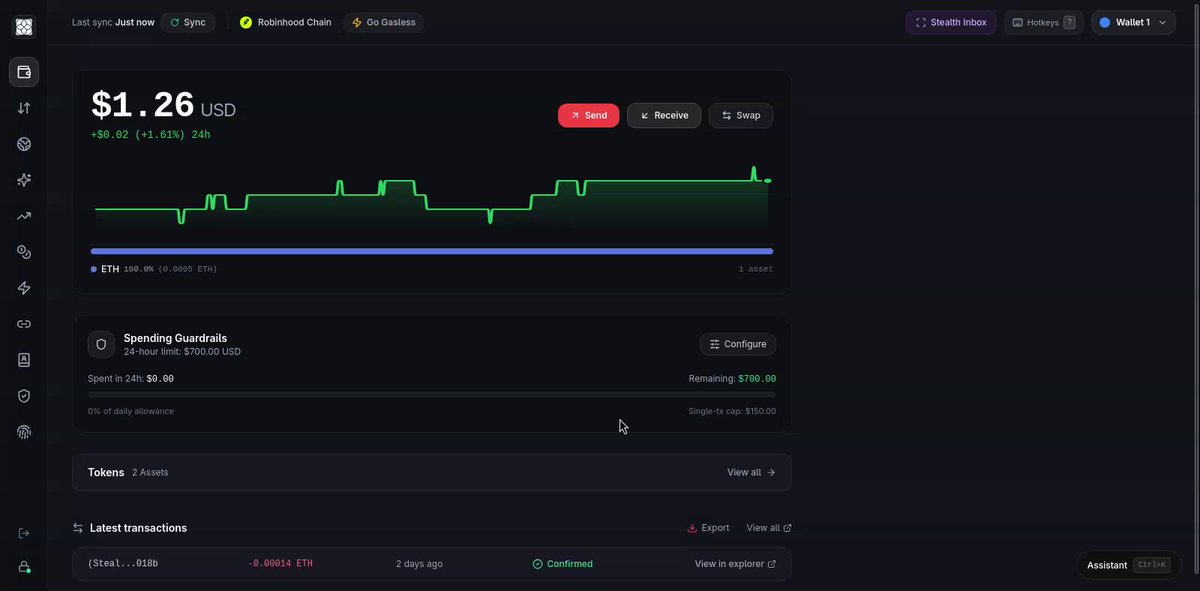
Task: Click the blue ETH allocation bar
Action: [432, 251]
